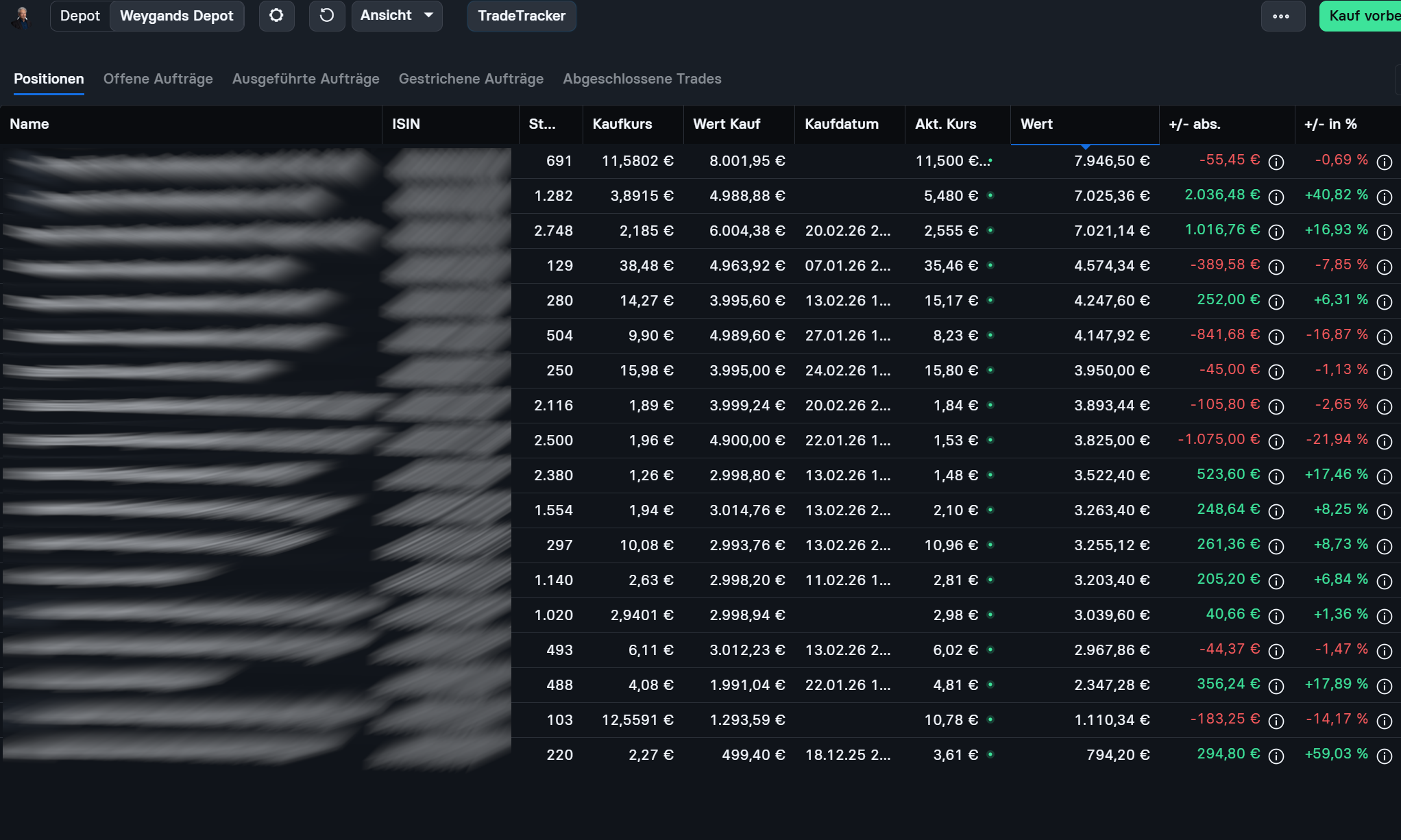Click info icon next to 252,00 €

click(x=1276, y=302)
